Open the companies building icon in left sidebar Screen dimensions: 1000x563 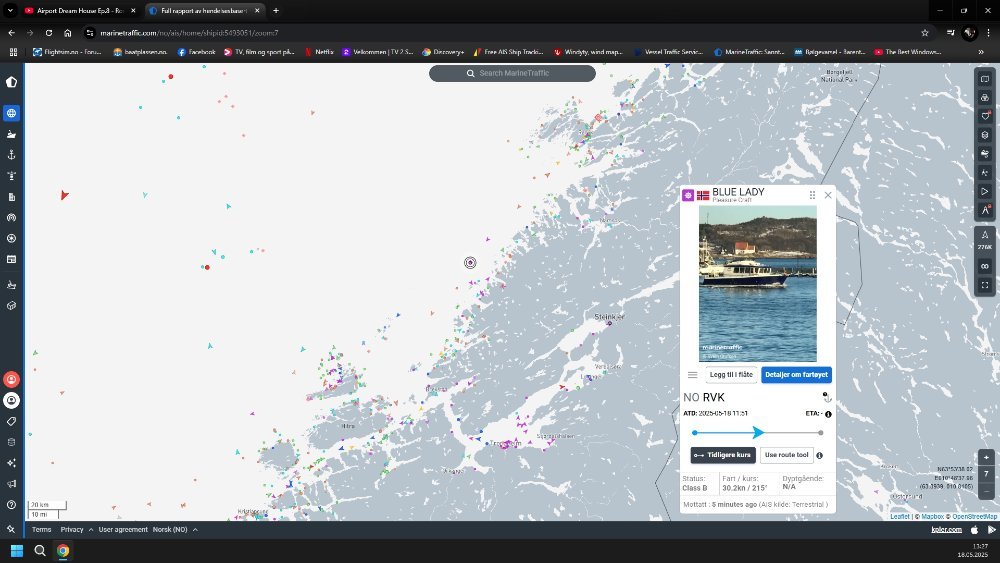click(11, 197)
